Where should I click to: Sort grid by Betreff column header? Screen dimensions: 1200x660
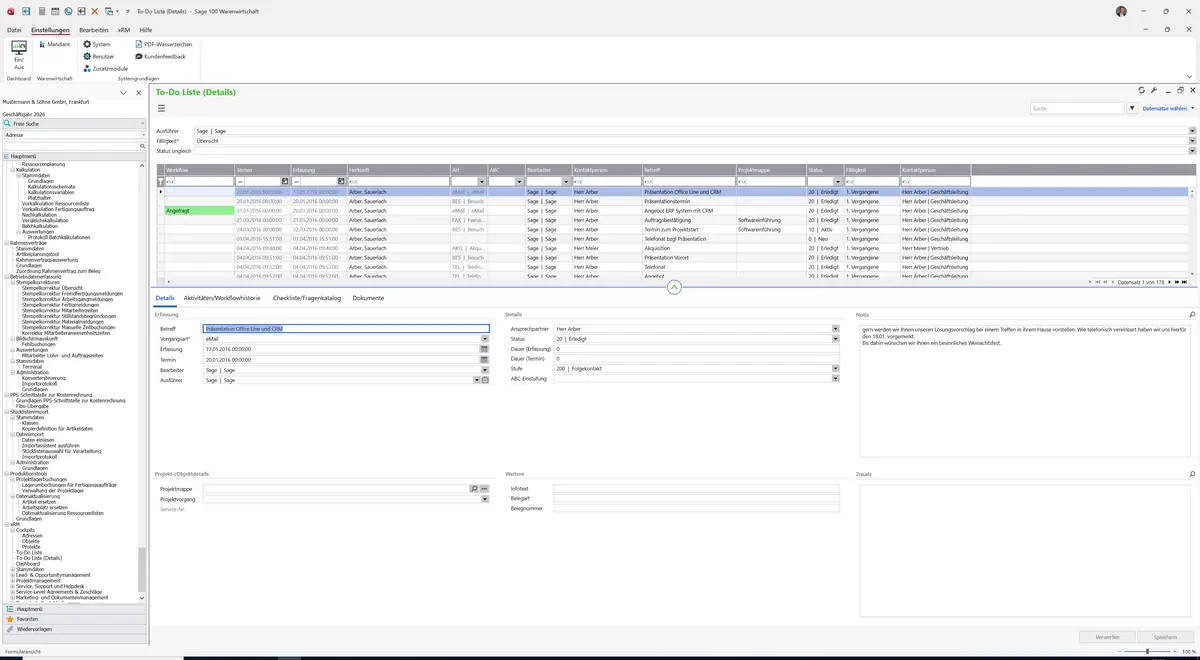tap(688, 170)
